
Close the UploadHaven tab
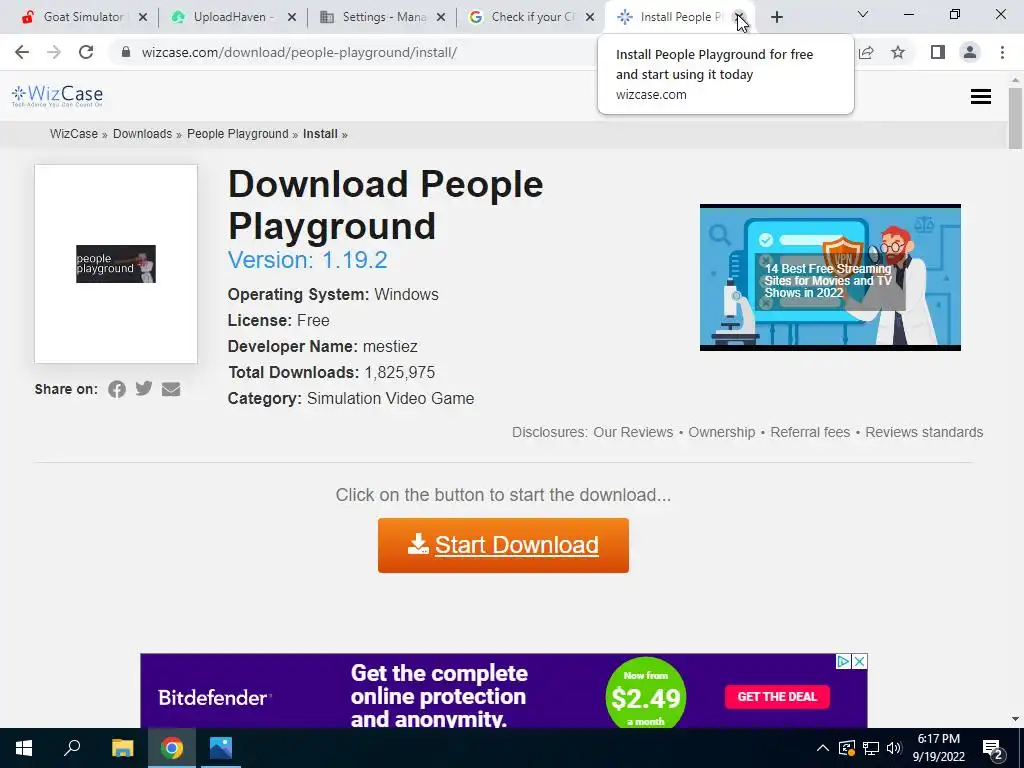coord(292,17)
